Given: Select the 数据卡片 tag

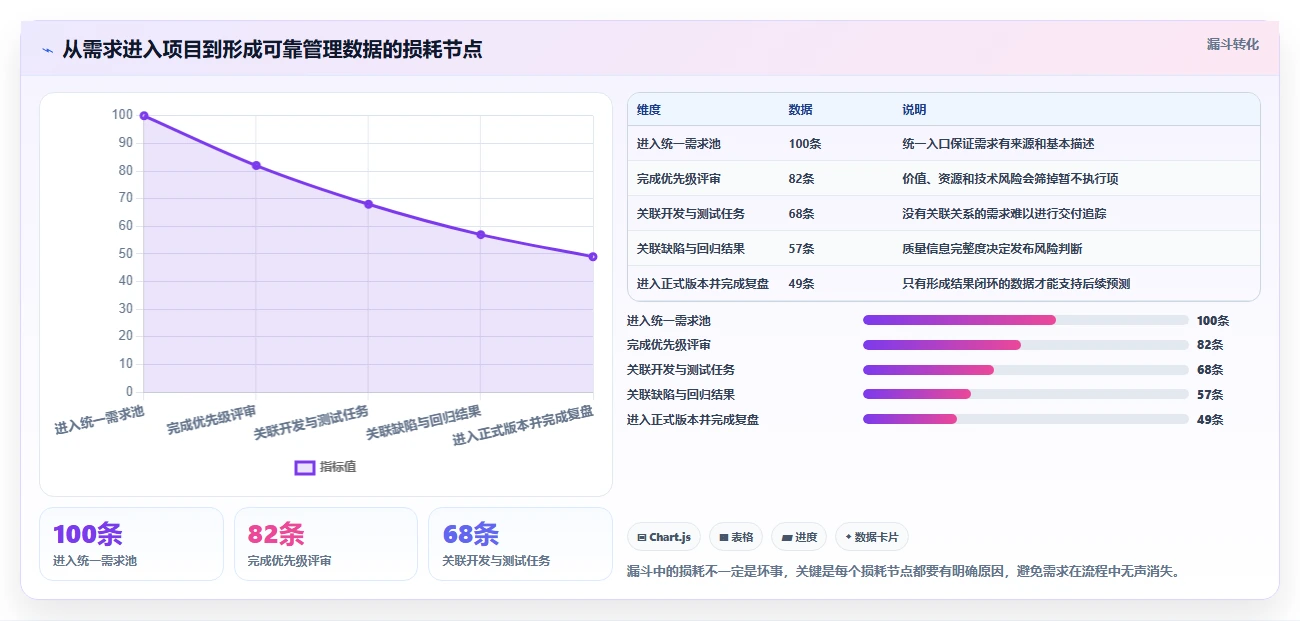Looking at the screenshot, I should pyautogui.click(x=871, y=537).
